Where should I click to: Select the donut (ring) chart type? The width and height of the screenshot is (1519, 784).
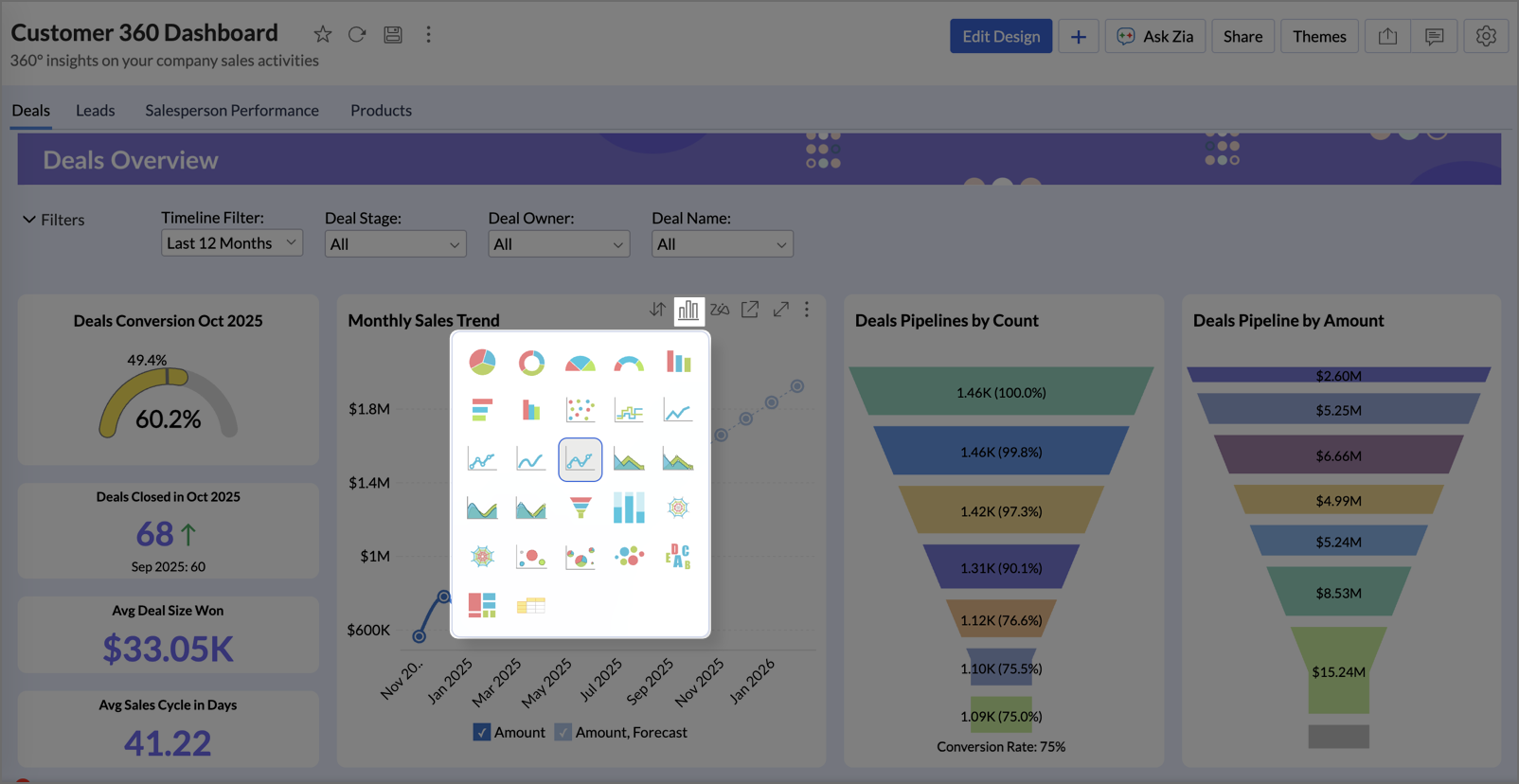[x=531, y=362]
